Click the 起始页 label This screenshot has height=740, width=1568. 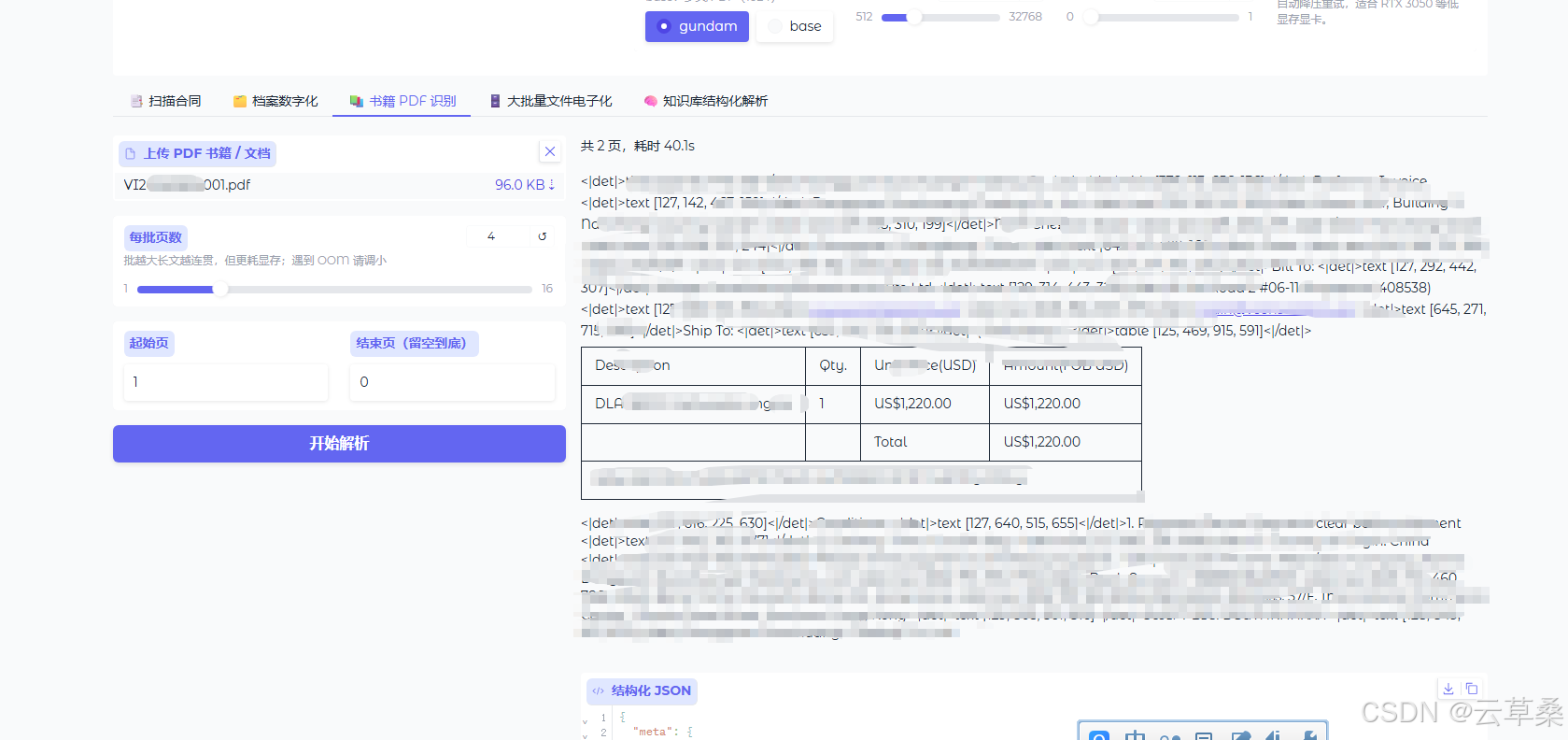[x=149, y=343]
